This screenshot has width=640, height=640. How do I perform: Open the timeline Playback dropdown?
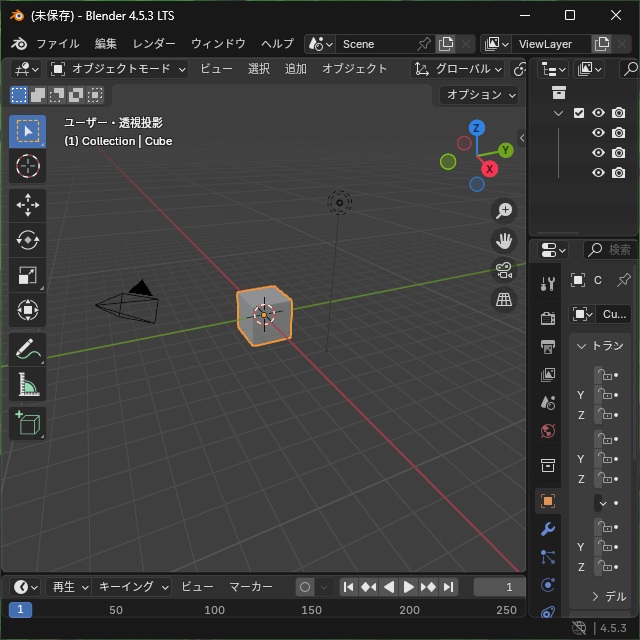click(x=68, y=587)
